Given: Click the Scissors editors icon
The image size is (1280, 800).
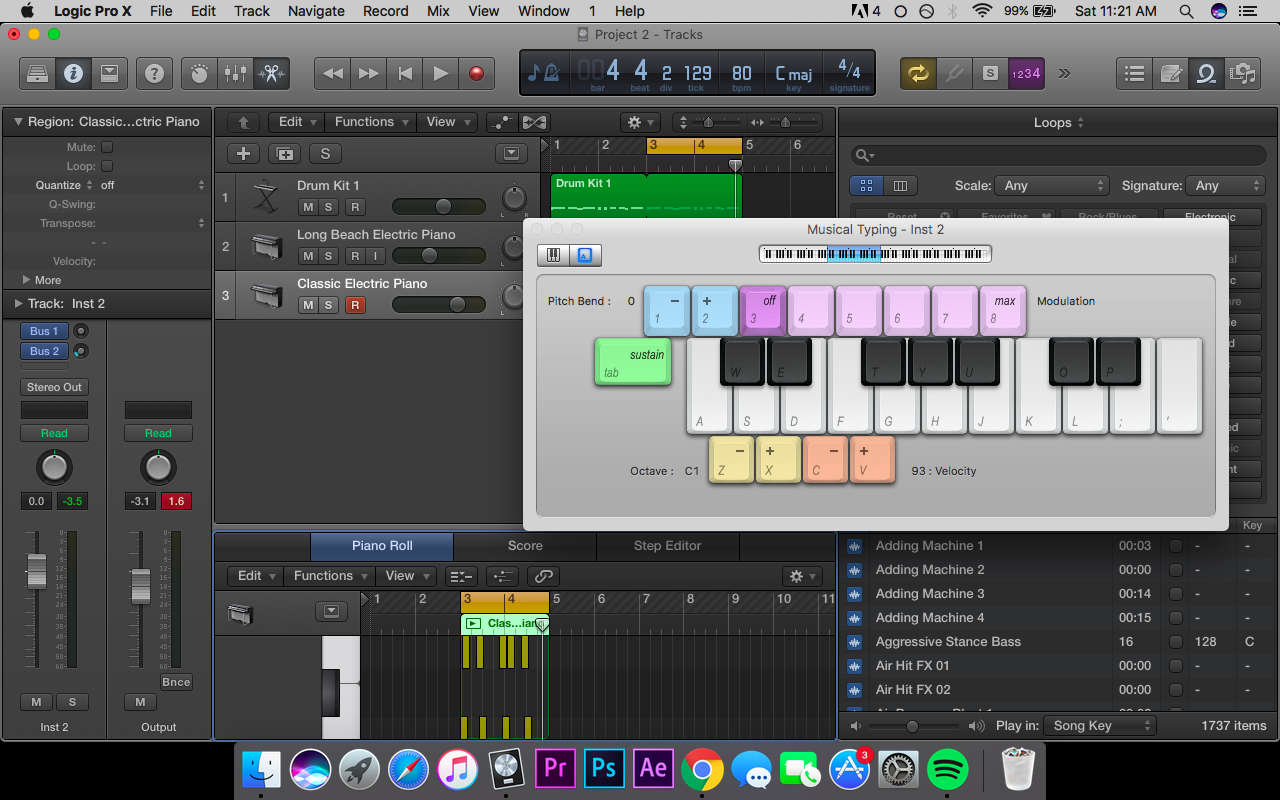Looking at the screenshot, I should tap(269, 73).
